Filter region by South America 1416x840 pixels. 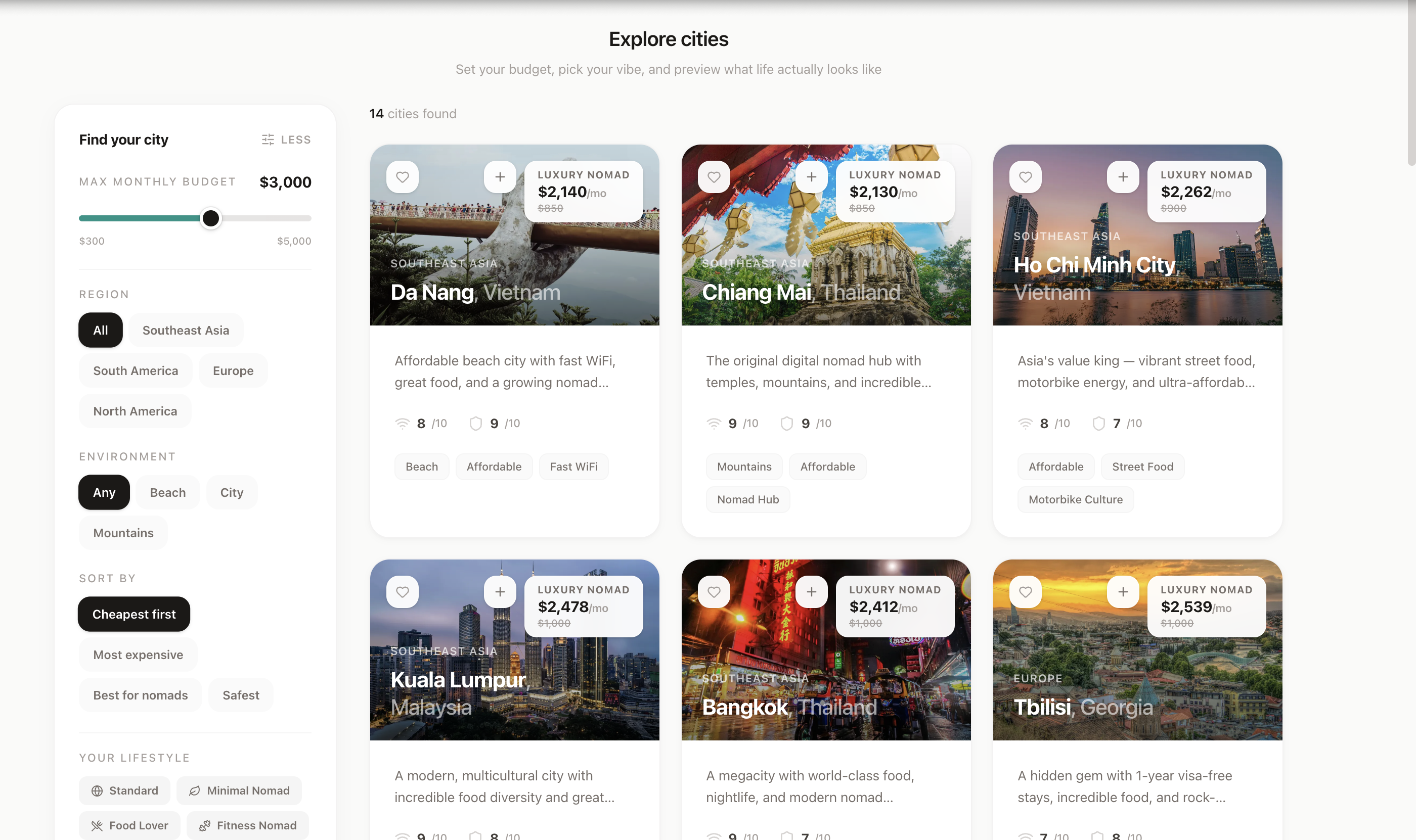tap(136, 371)
